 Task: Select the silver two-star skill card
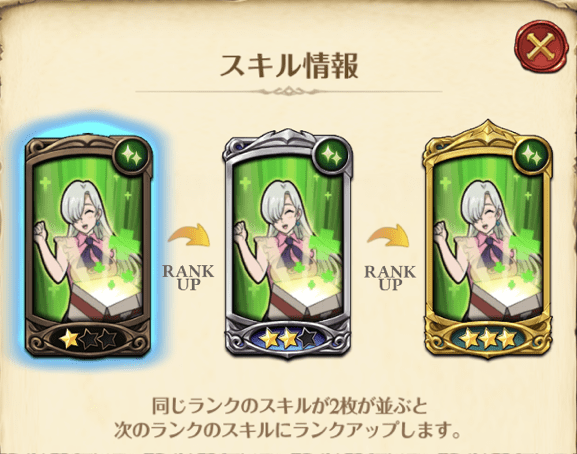(287, 244)
